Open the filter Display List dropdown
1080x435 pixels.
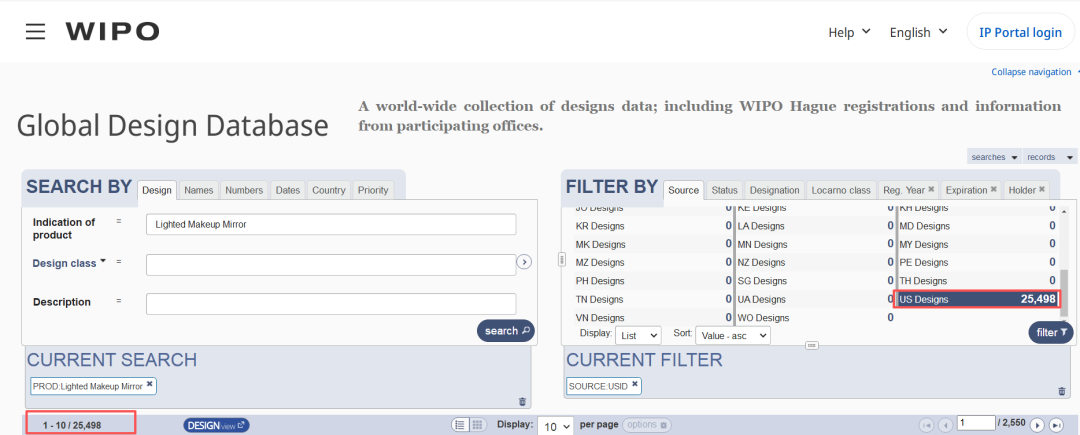(640, 335)
